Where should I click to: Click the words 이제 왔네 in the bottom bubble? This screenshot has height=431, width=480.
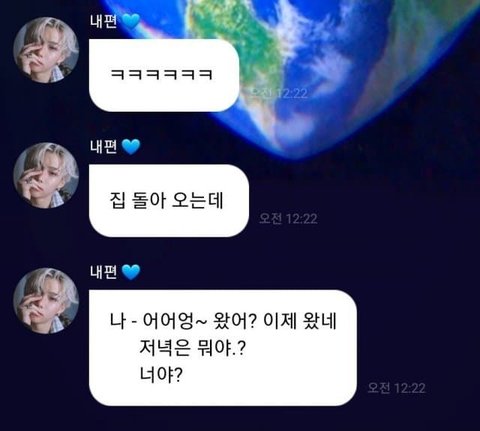[x=300, y=321]
